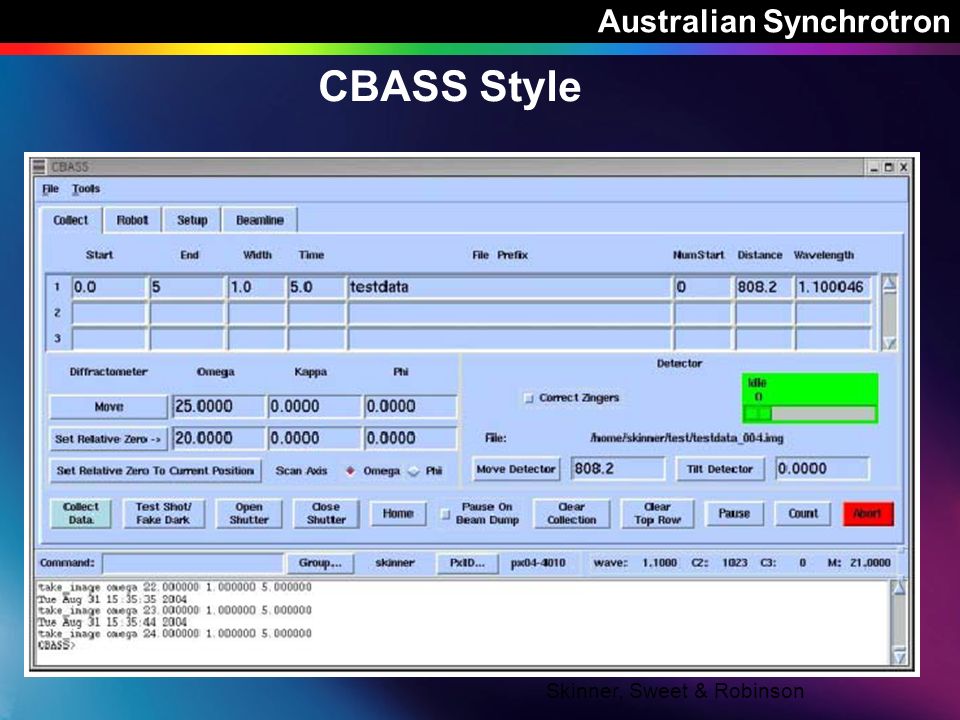Click the detector Idle progress bar

[x=810, y=414]
